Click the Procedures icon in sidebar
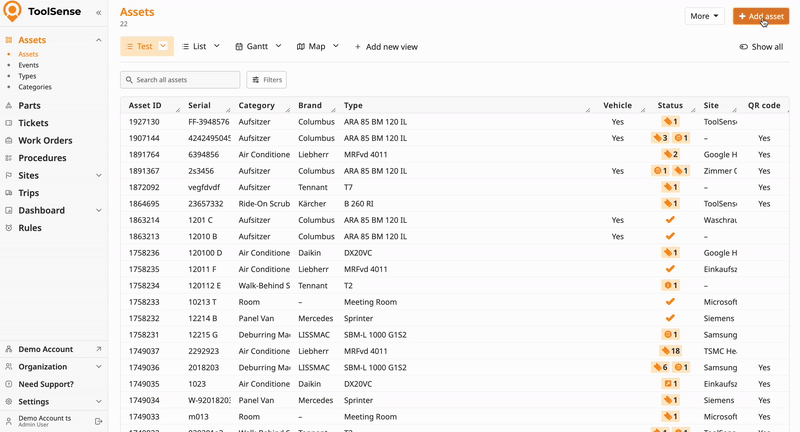Screen dimensions: 800x432 tap(9, 158)
